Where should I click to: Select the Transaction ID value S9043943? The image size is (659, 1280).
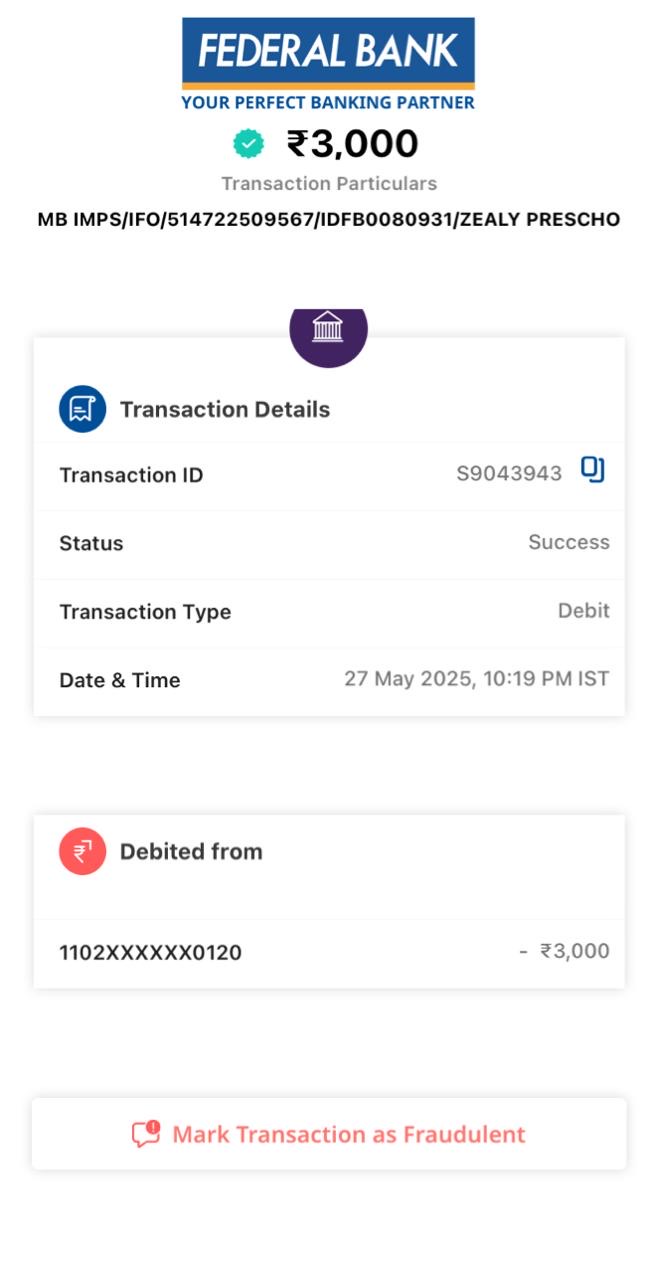509,474
